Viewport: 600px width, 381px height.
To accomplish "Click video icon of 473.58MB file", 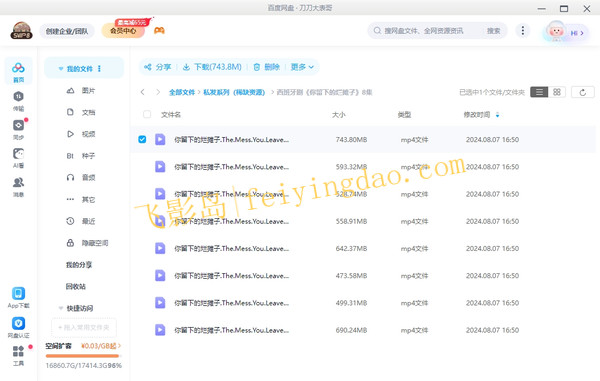I will pos(160,275).
